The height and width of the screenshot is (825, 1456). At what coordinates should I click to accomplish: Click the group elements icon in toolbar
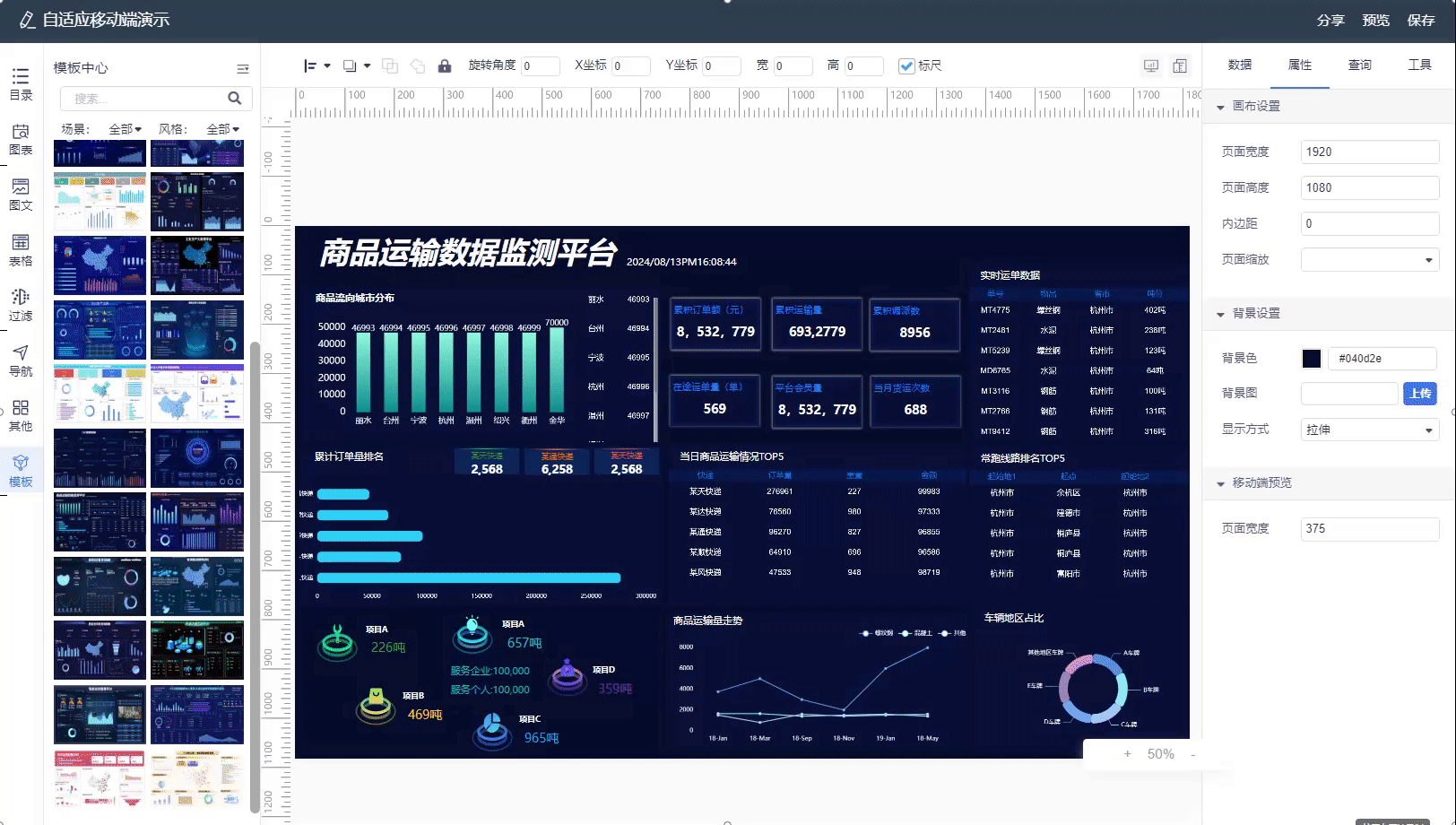click(389, 65)
